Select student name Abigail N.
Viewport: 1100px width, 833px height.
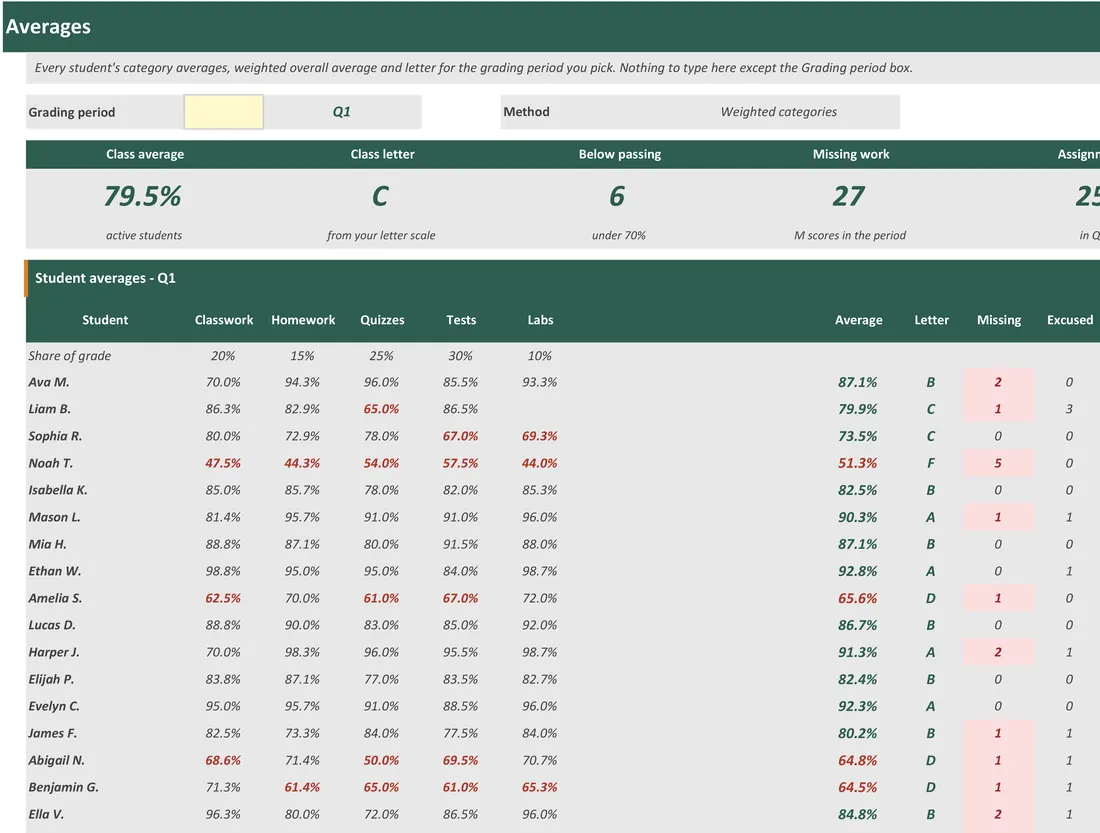point(56,761)
